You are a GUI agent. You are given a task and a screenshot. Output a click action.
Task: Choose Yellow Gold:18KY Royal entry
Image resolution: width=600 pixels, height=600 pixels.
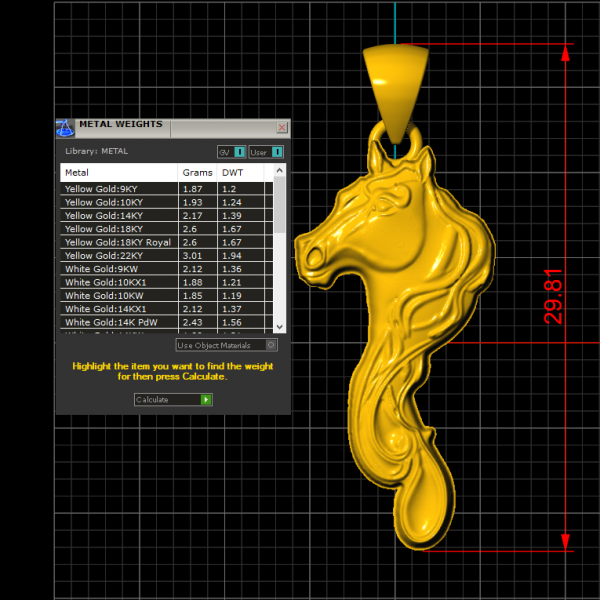coord(118,243)
